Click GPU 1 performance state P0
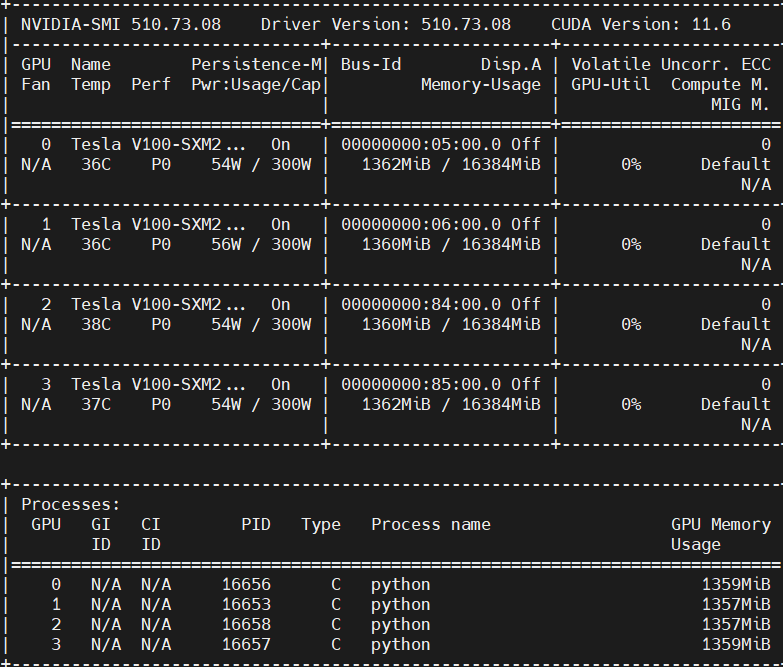The width and height of the screenshot is (783, 667). click(161, 245)
